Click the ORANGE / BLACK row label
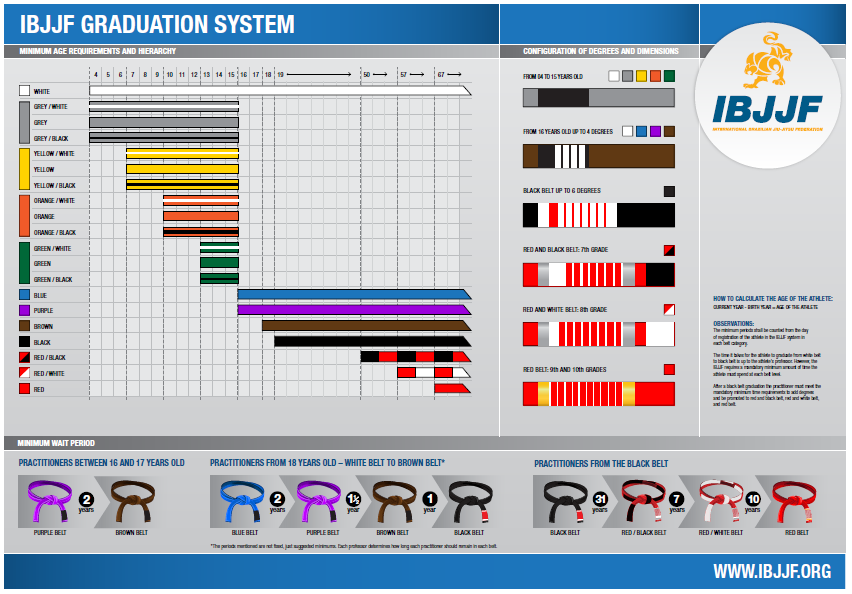The image size is (852, 594). (55, 233)
